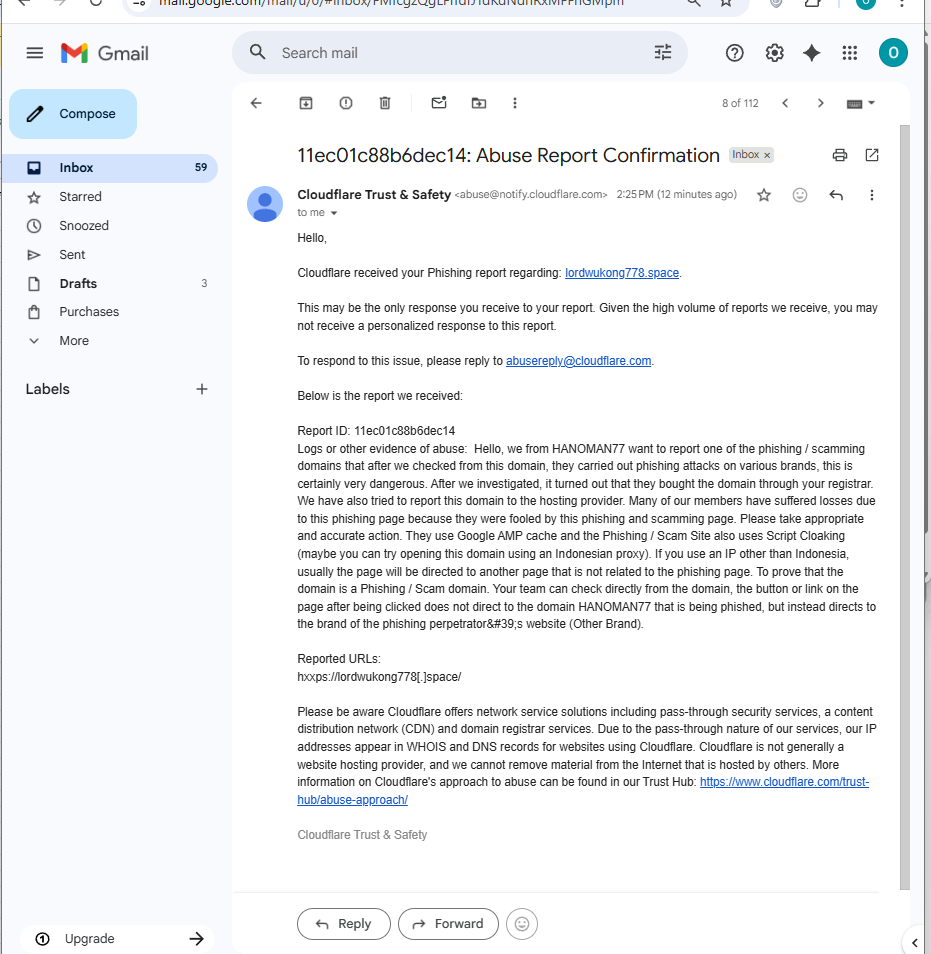Screen dimensions: 931x954
Task: Open Gemini sparkle icon
Action: point(811,53)
